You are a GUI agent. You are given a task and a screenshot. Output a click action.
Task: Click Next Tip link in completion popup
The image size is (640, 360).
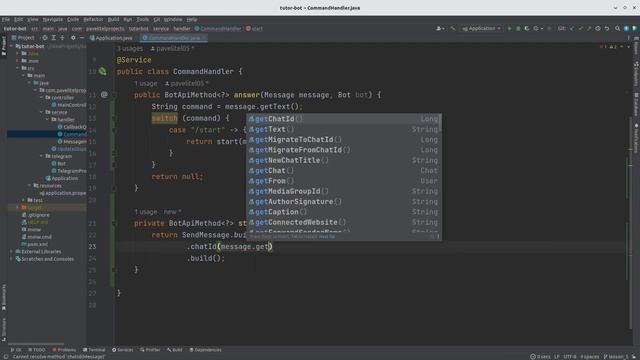327,236
